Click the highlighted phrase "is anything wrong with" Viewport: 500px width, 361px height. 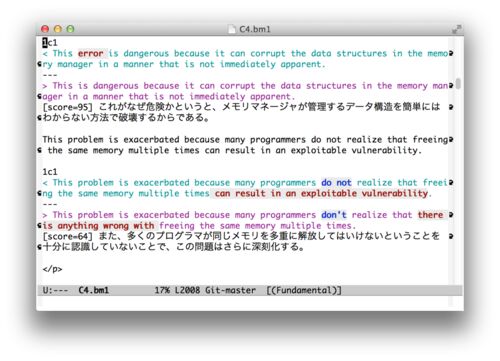click(x=98, y=226)
